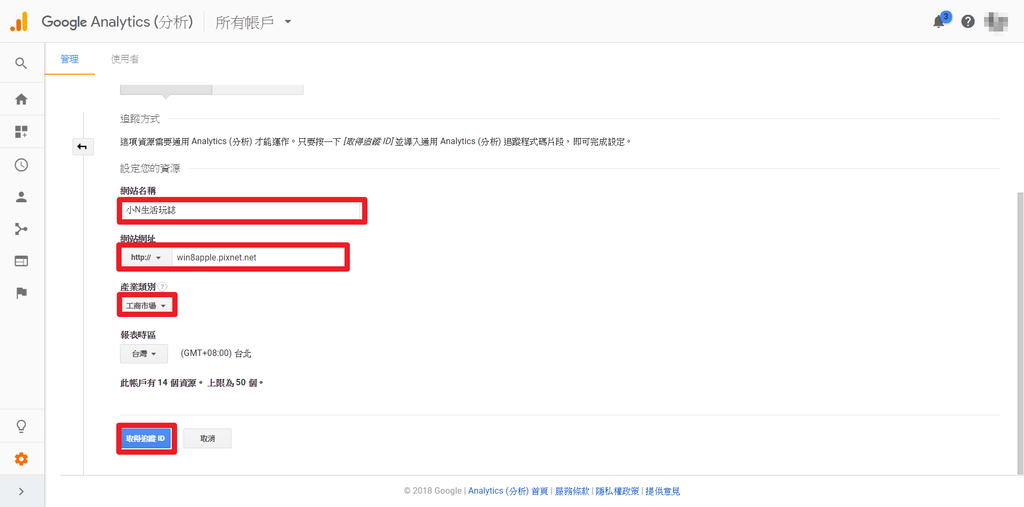Screen dimensions: 1024x507
Task: Click the 追蹤方式 section heading
Action: tap(140, 119)
